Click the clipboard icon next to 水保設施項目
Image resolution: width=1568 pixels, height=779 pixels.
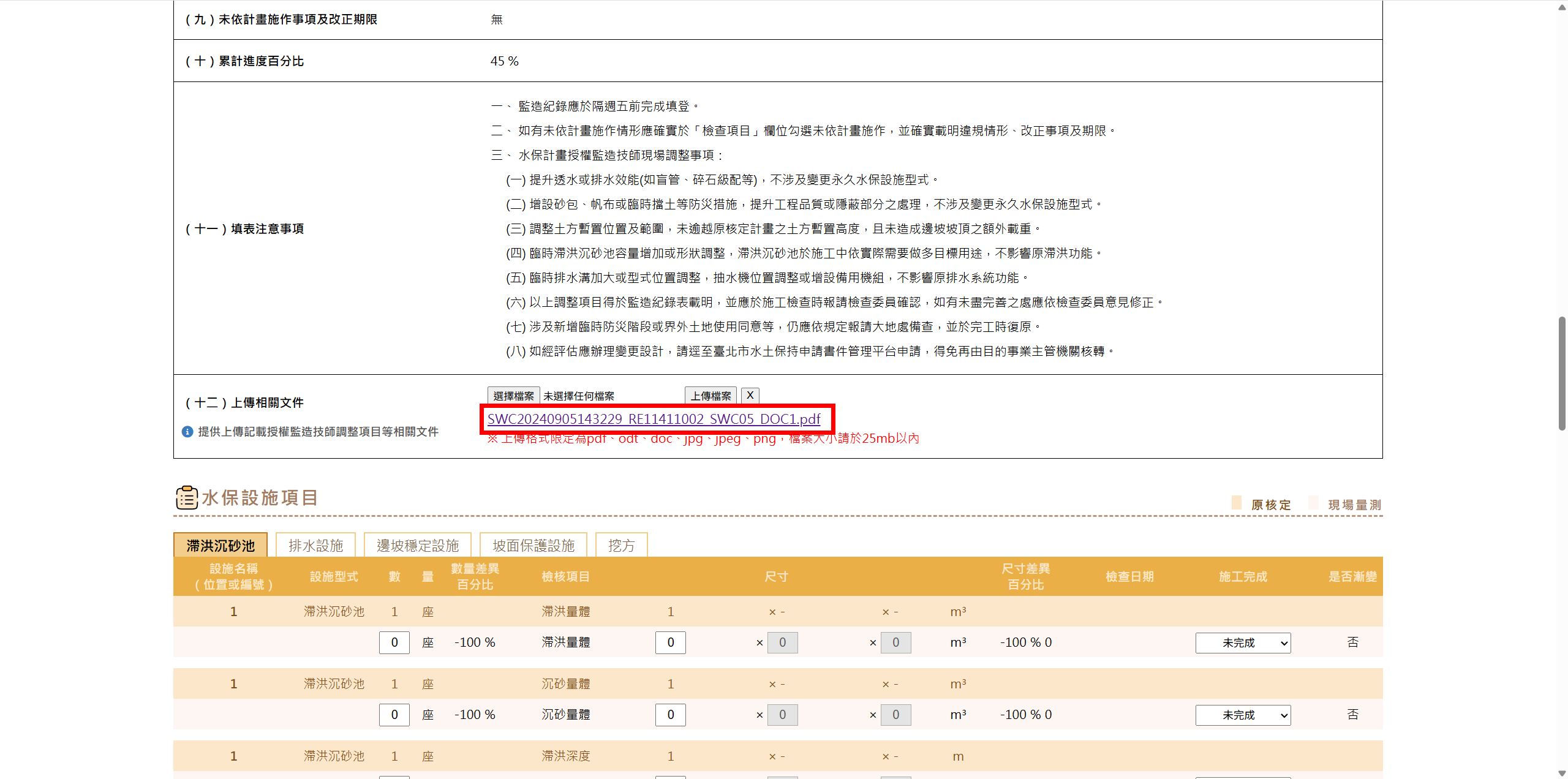click(187, 497)
